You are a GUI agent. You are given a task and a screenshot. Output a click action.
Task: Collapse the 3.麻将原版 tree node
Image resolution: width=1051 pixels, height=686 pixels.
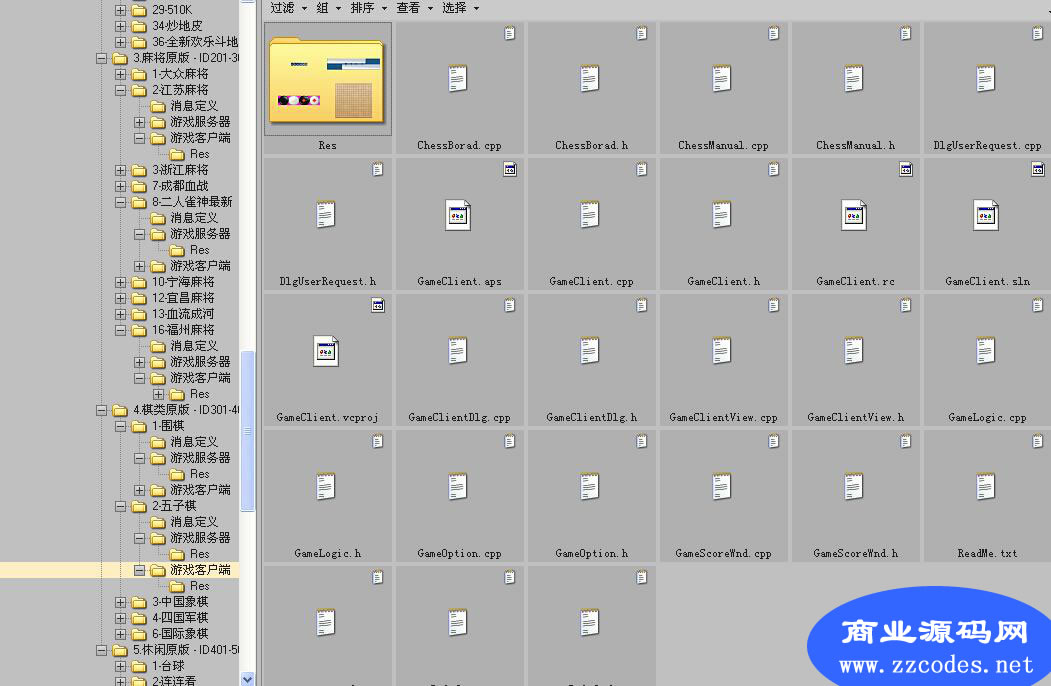click(101, 58)
